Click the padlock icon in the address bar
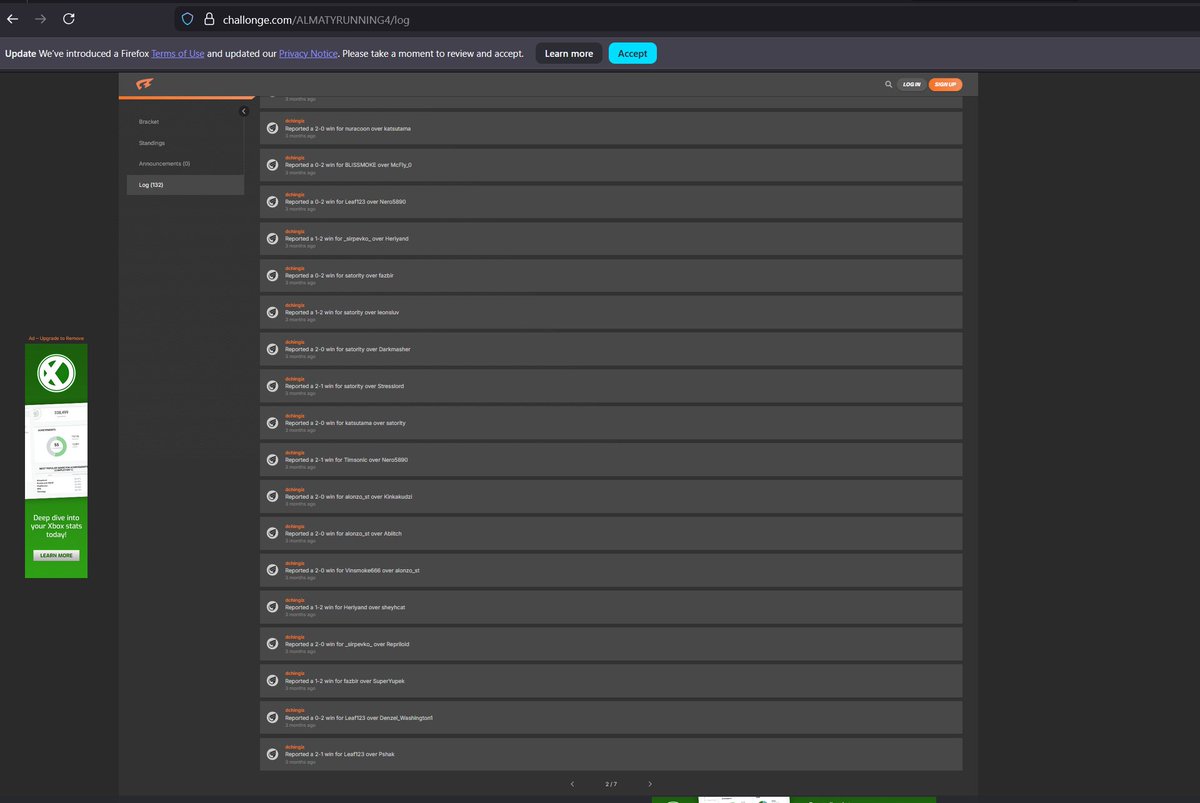This screenshot has height=803, width=1200. [208, 19]
